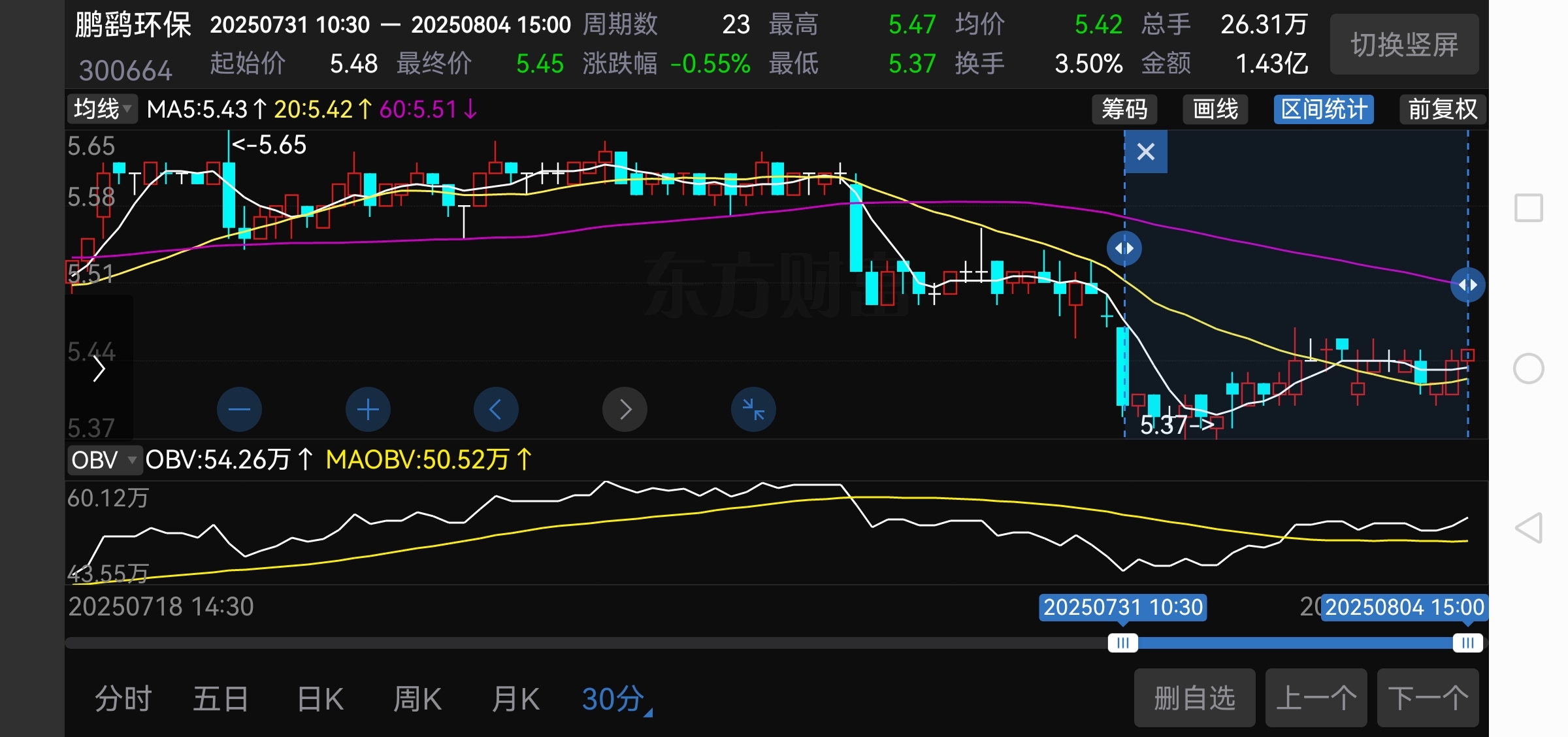Tap the left range slider handle
This screenshot has height=737, width=1568.
[1123, 643]
